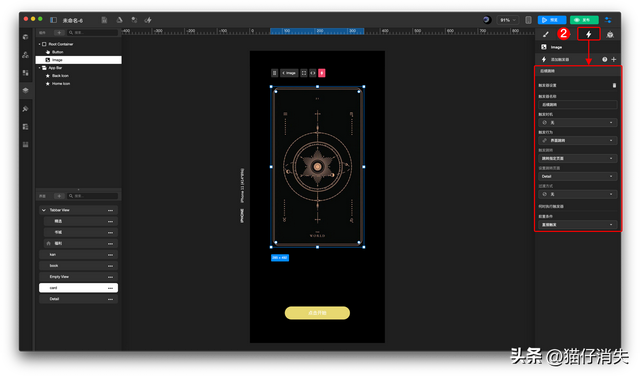Open more options for card page
The height and width of the screenshot is (376, 640).
coord(110,288)
